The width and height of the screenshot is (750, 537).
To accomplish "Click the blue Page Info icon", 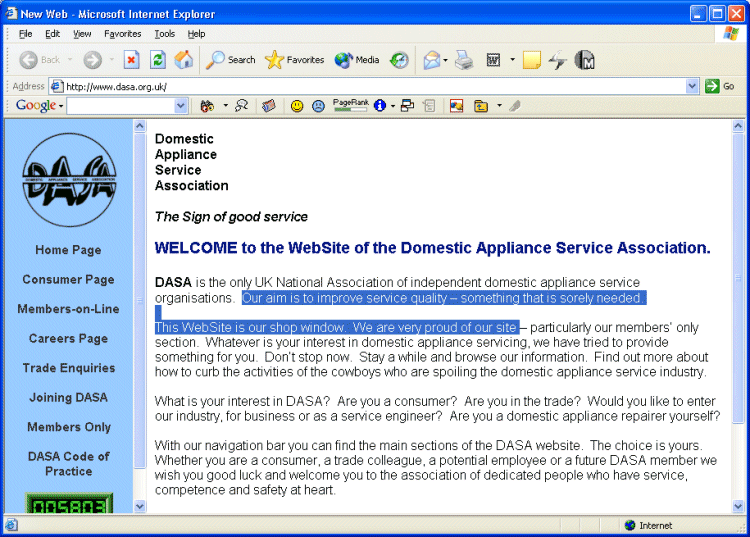I will coord(380,106).
